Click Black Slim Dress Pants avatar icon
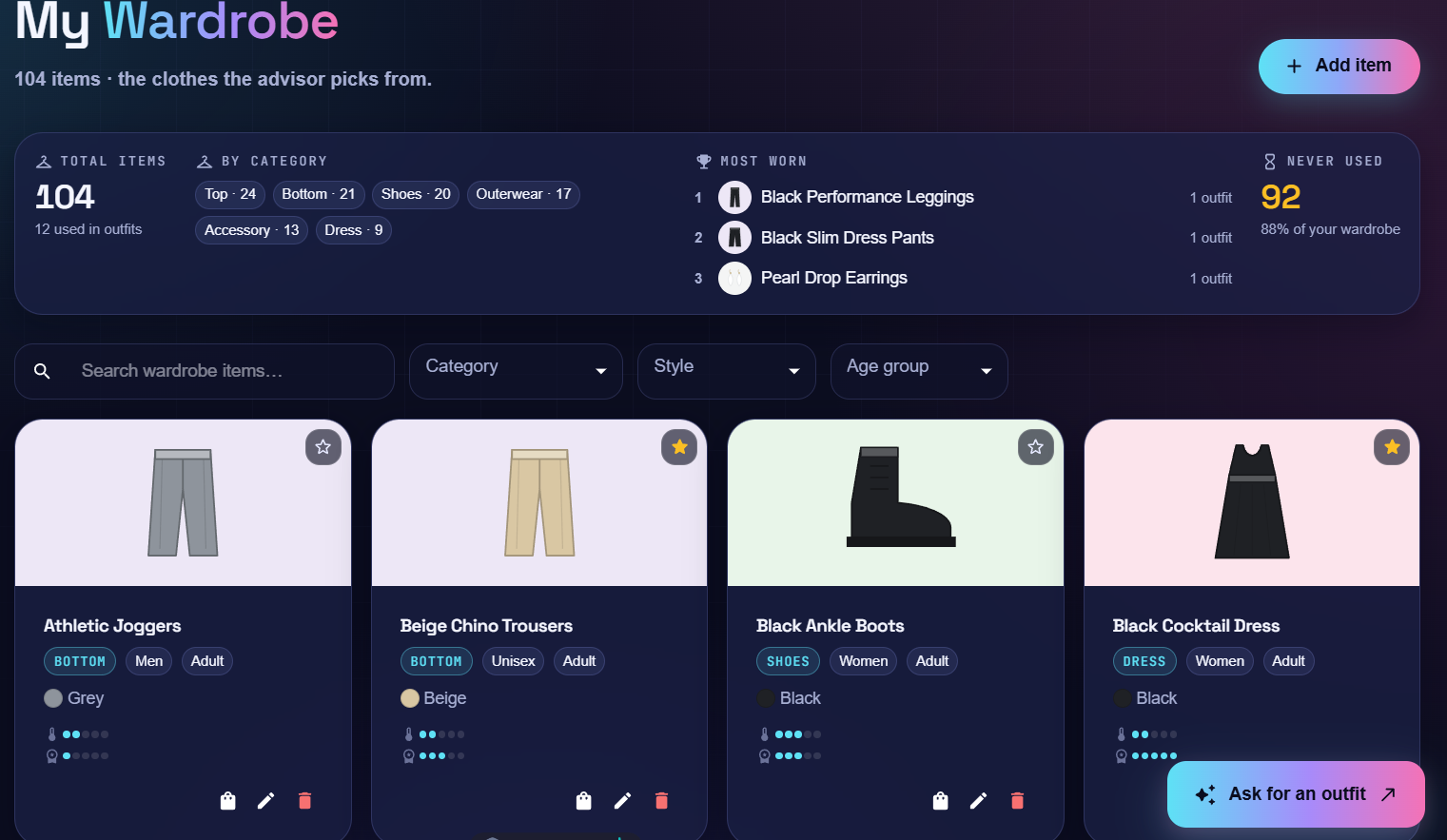This screenshot has width=1447, height=840. click(x=734, y=238)
